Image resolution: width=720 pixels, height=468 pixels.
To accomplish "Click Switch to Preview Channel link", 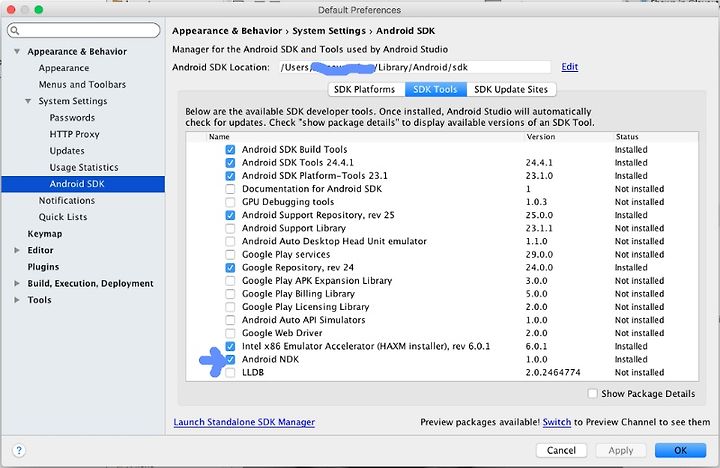I will click(557, 422).
